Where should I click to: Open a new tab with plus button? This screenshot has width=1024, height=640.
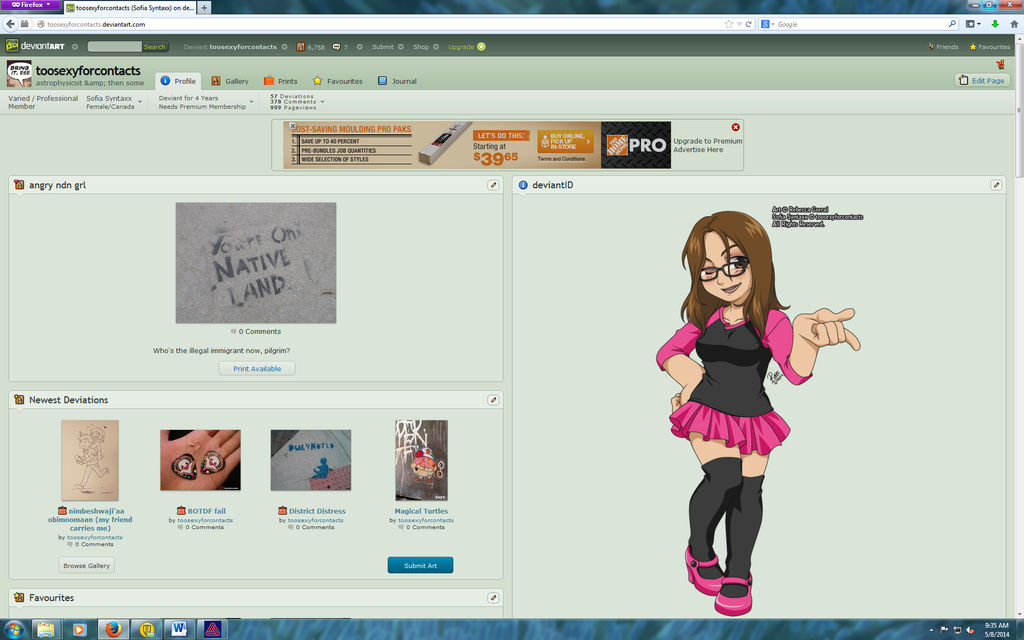pos(204,7)
